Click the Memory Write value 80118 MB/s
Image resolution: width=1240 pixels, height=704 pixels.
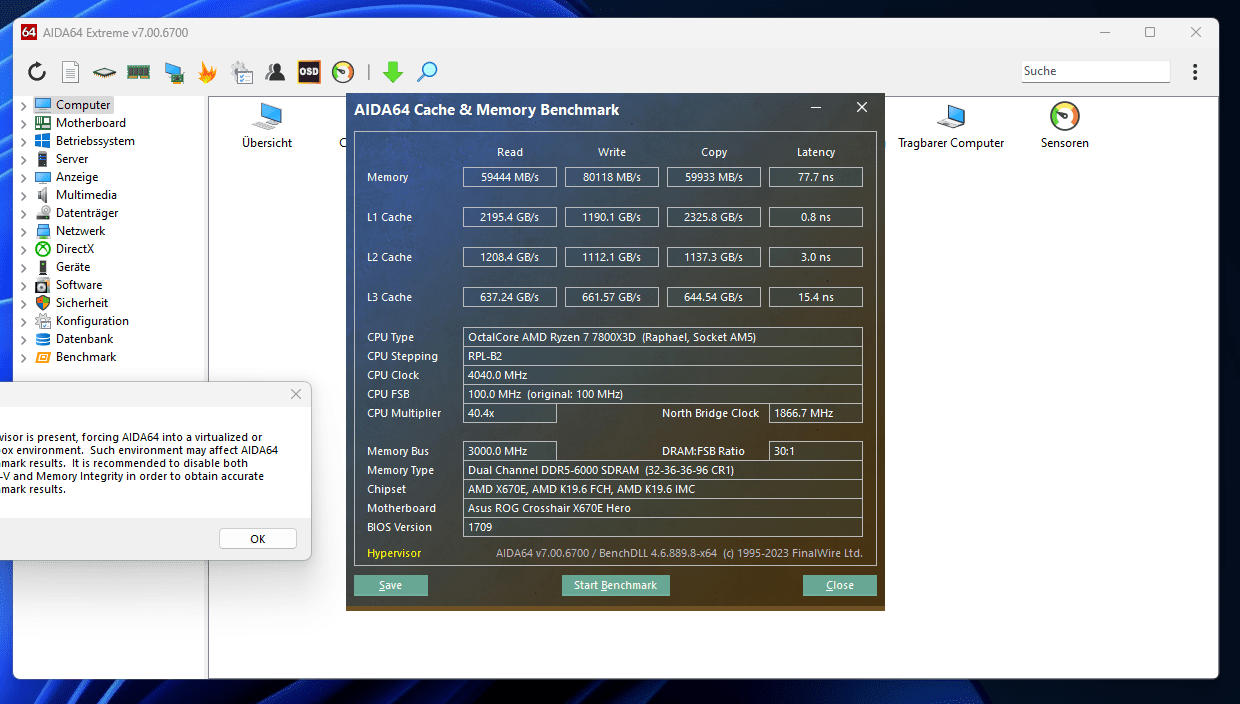612,177
